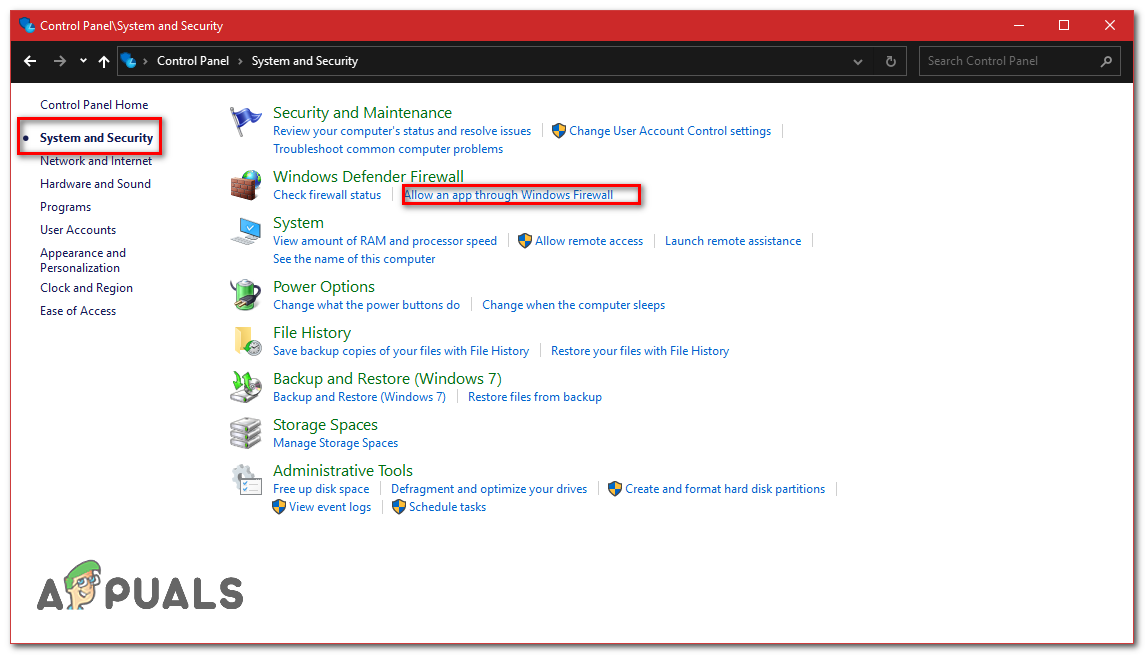1145x655 pixels.
Task: Click the Back navigation arrow
Action: tap(29, 61)
